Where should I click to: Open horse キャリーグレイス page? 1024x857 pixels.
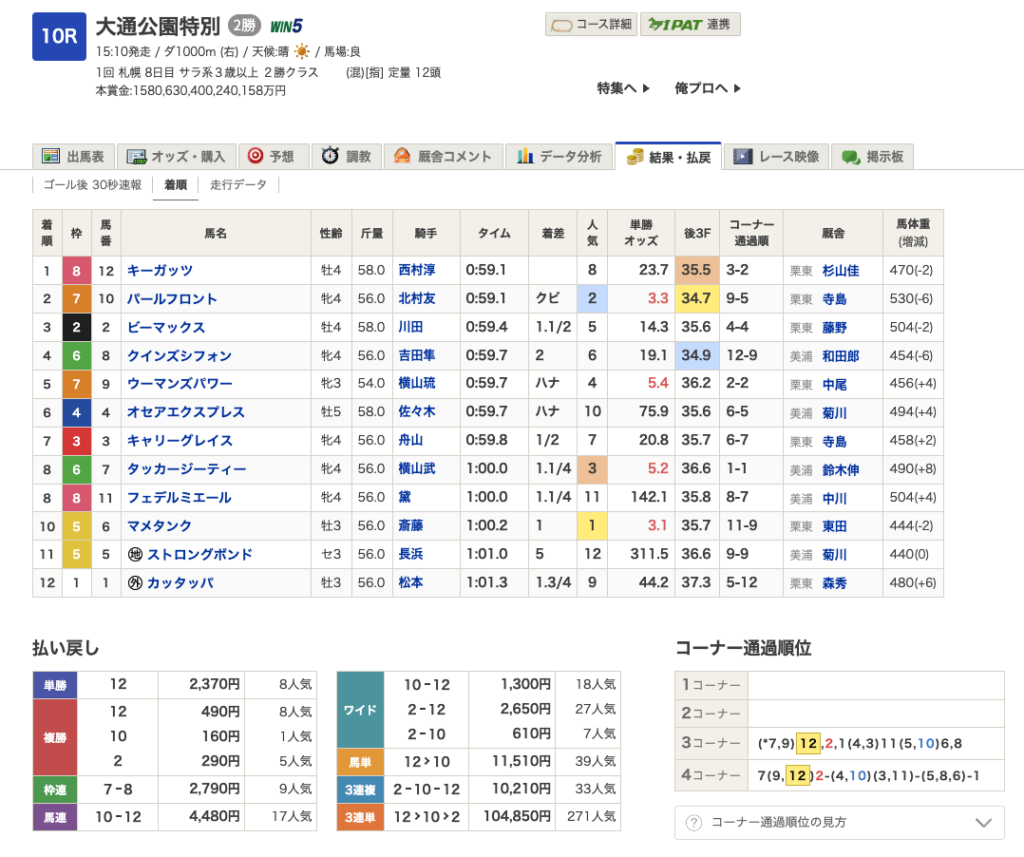[180, 441]
